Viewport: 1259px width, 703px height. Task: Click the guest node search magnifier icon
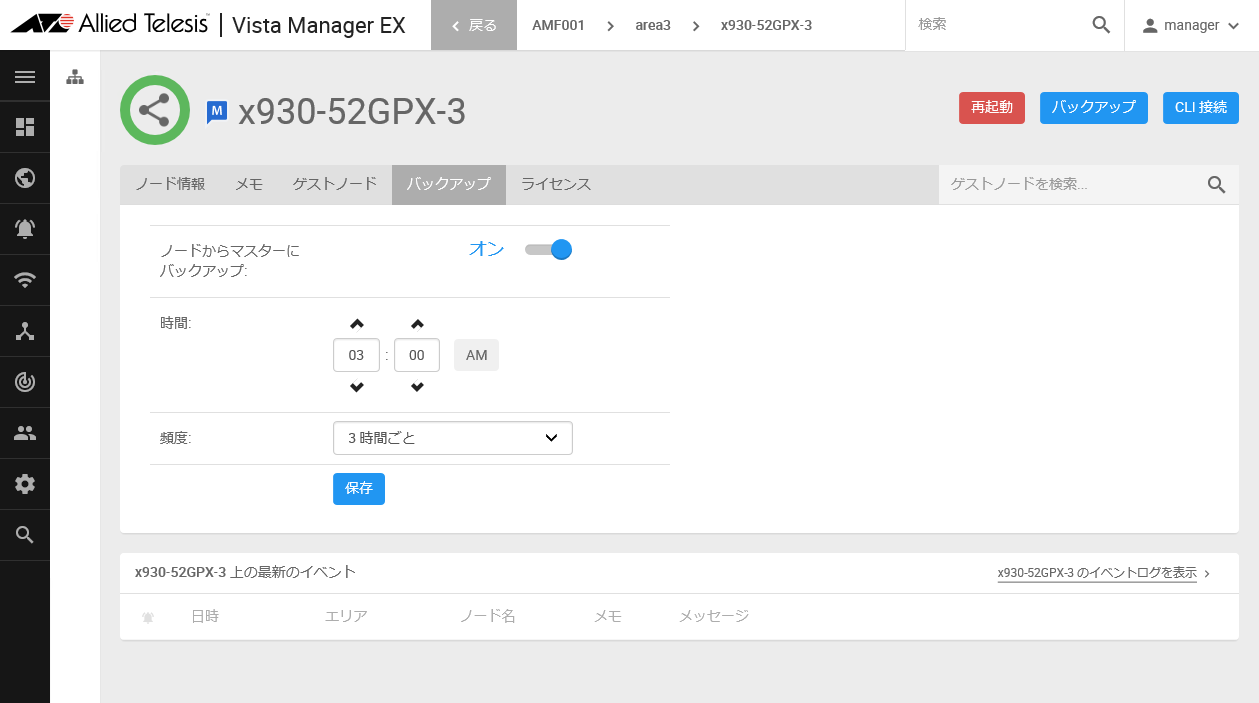click(1217, 184)
